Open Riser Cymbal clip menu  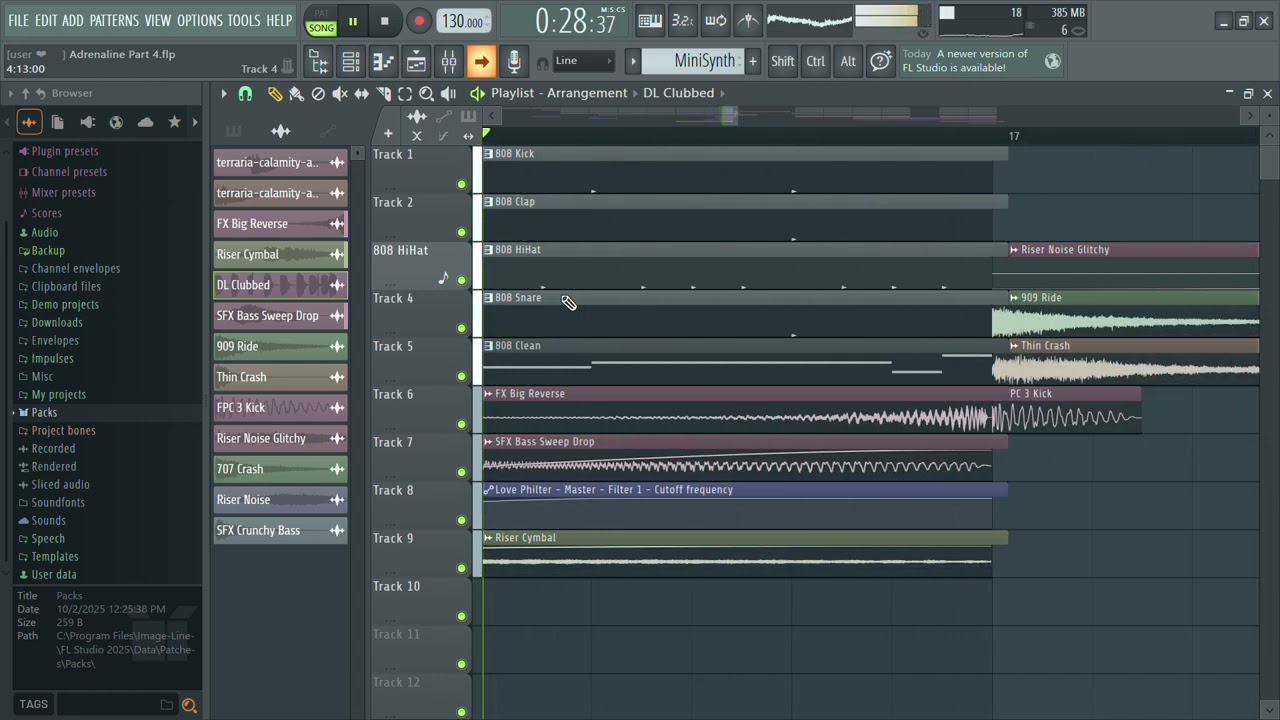point(488,538)
